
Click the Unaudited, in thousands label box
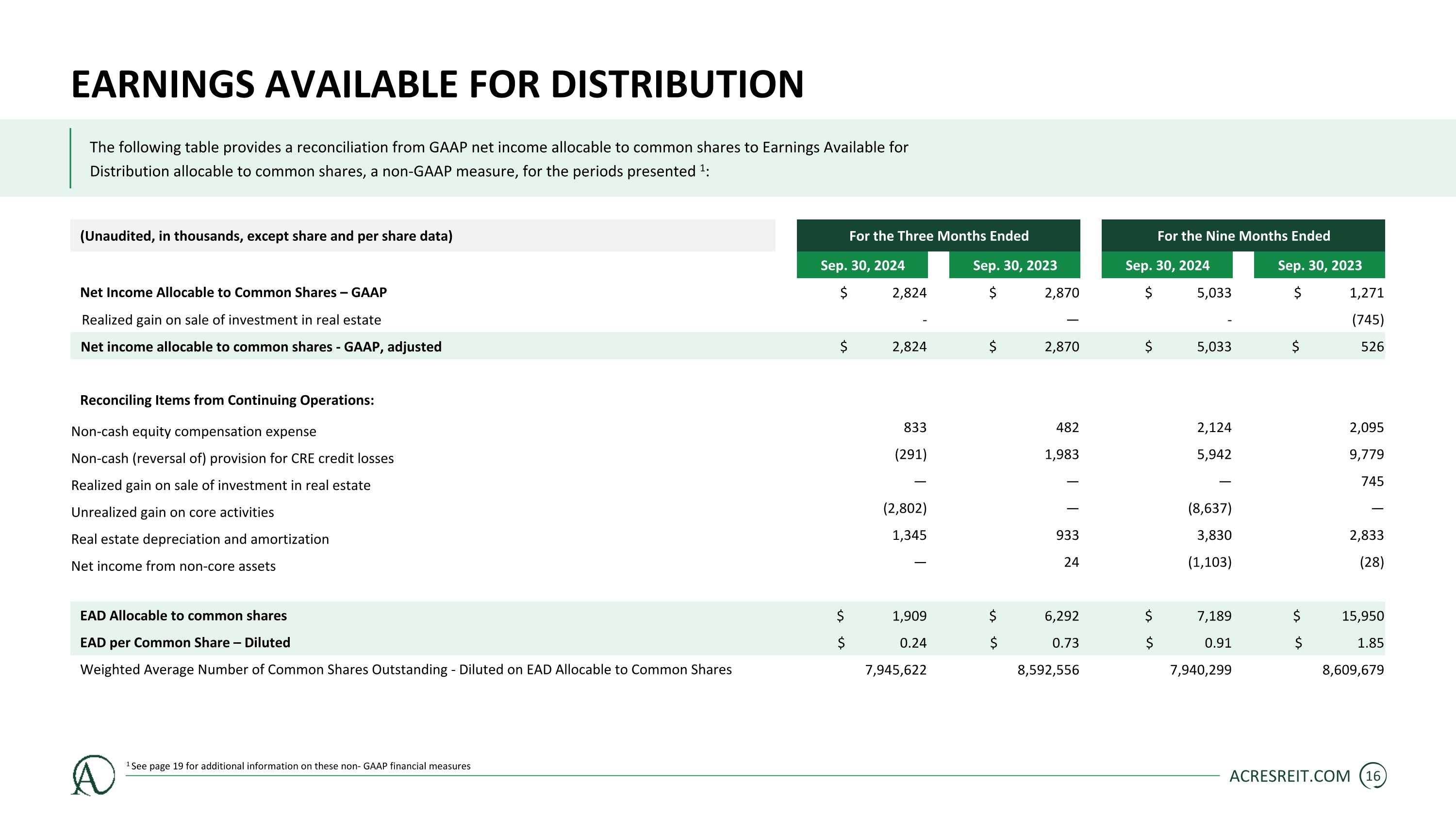click(x=422, y=235)
